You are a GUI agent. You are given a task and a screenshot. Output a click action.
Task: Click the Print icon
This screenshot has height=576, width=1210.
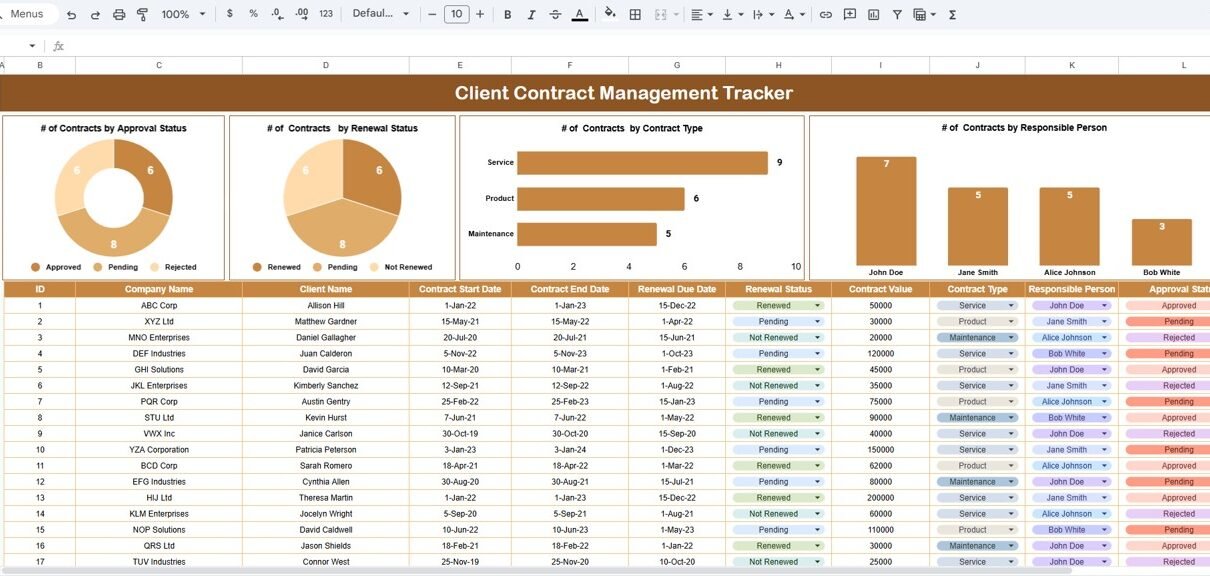coord(119,15)
